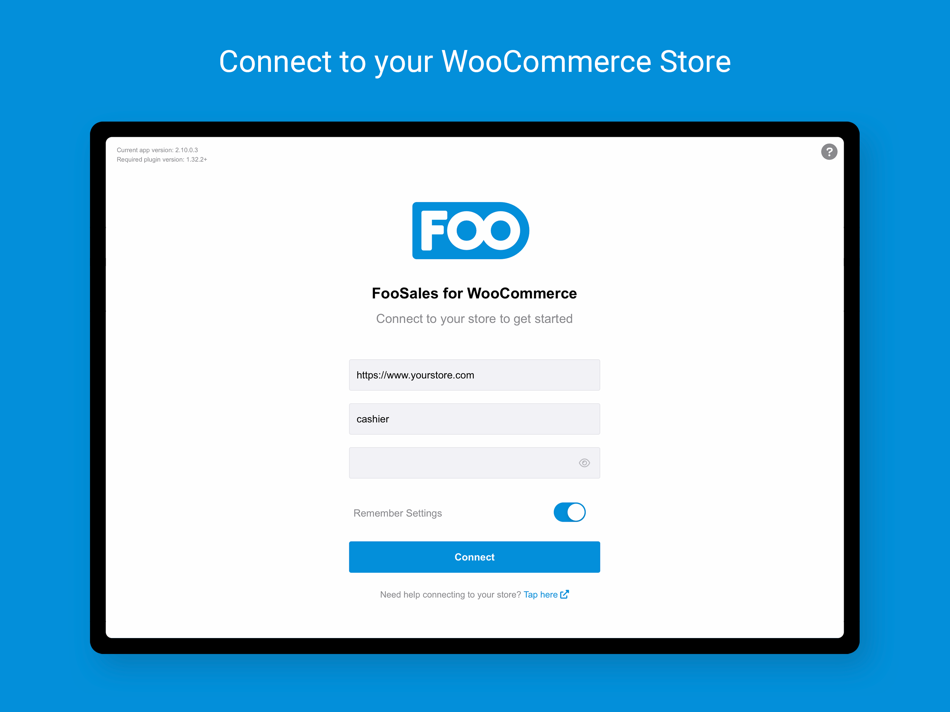Screen dimensions: 950x712
Task: Disable the Remember Settings switch
Action: (x=570, y=513)
